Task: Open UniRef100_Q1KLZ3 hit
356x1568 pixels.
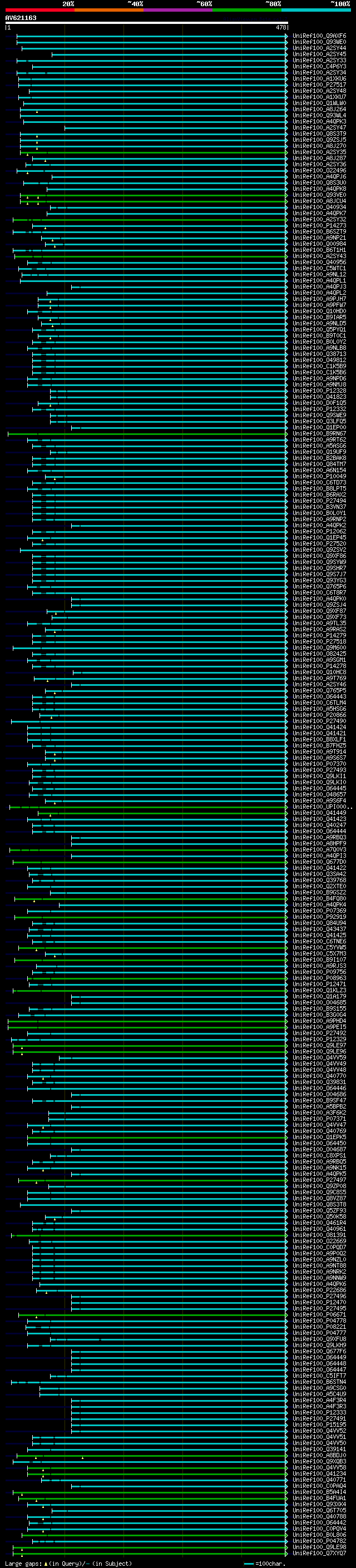Action: pos(319,990)
